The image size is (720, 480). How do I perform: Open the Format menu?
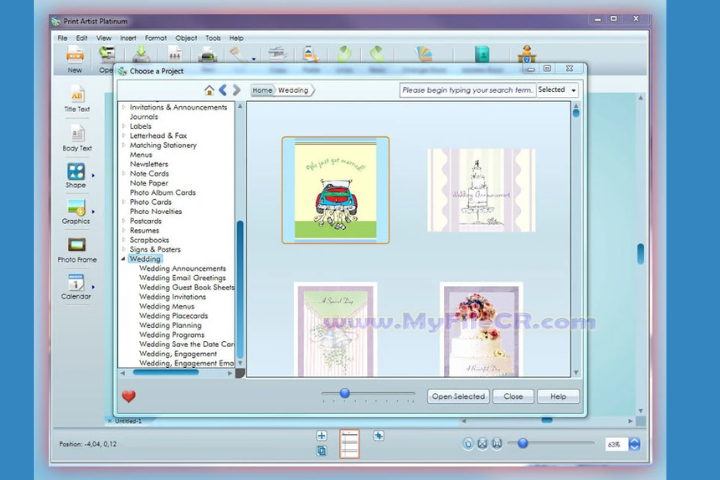pos(156,38)
